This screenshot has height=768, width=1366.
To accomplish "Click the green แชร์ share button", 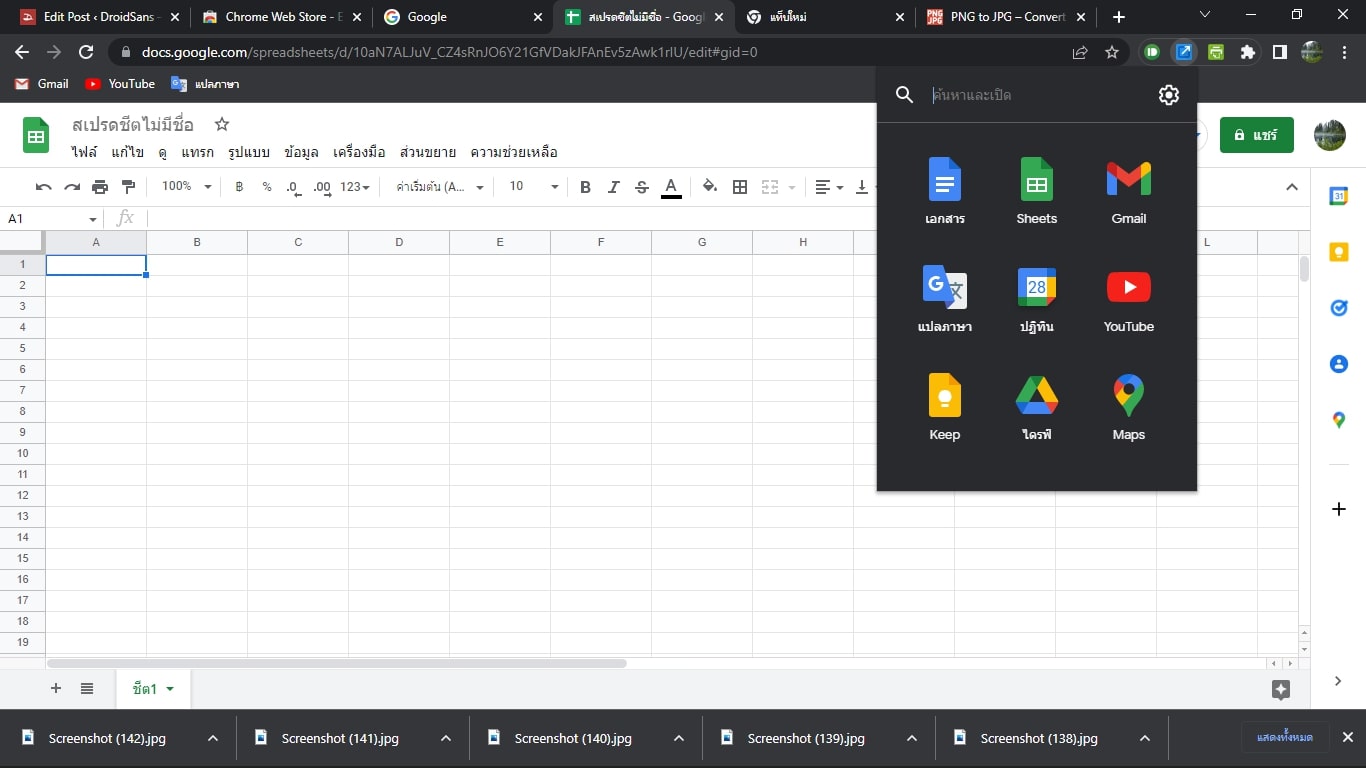I will coord(1256,135).
